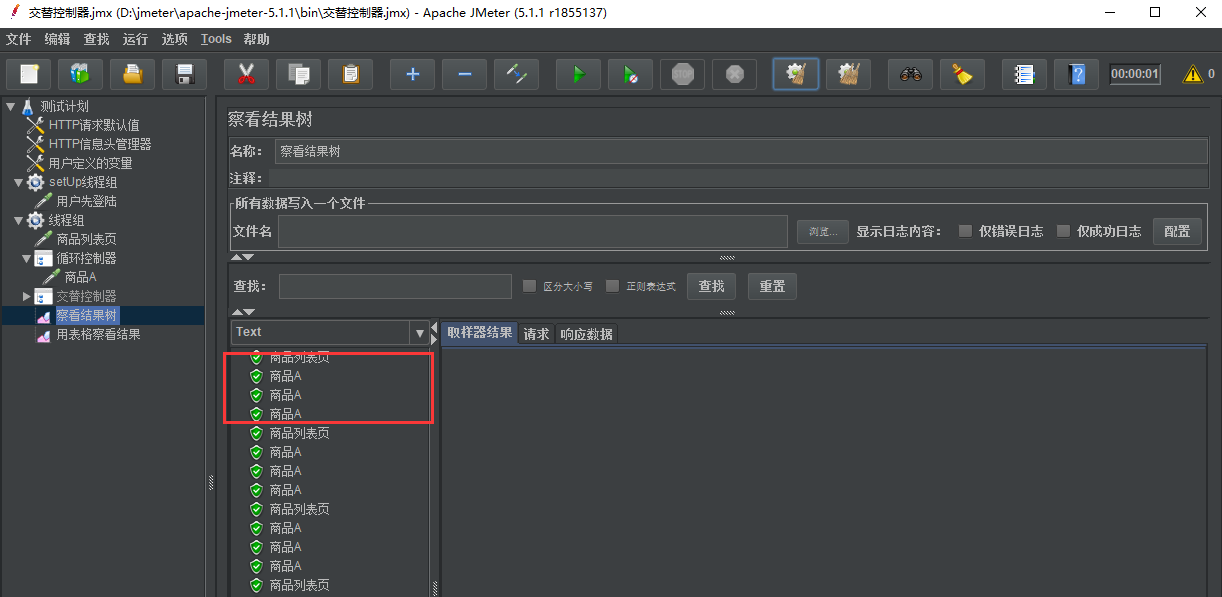Enable the 仅错误日志 checkbox

965,231
